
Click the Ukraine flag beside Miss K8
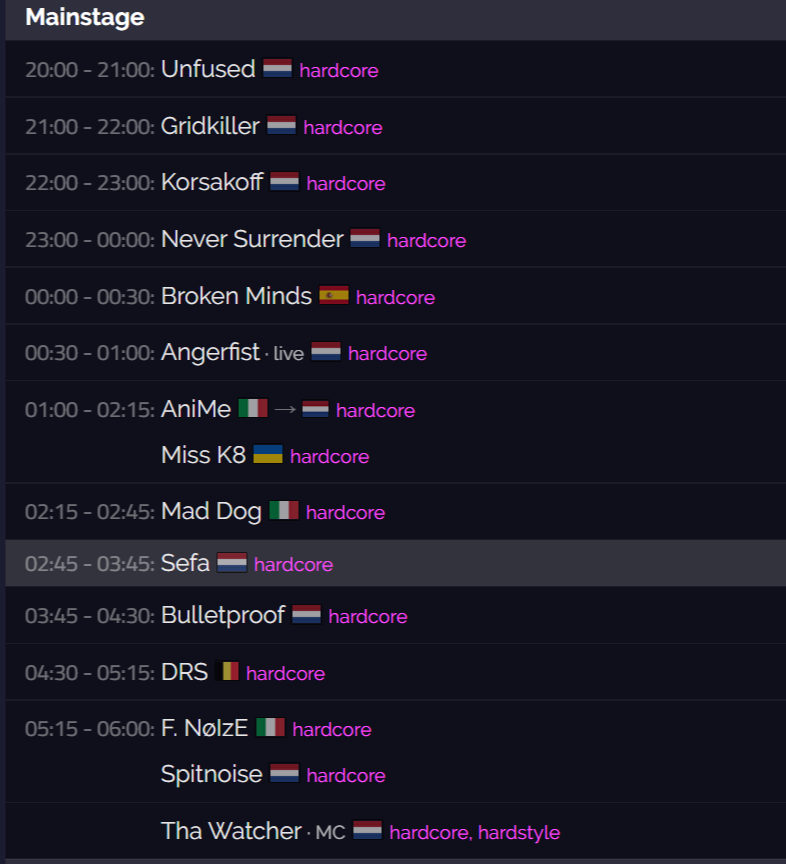tap(268, 454)
